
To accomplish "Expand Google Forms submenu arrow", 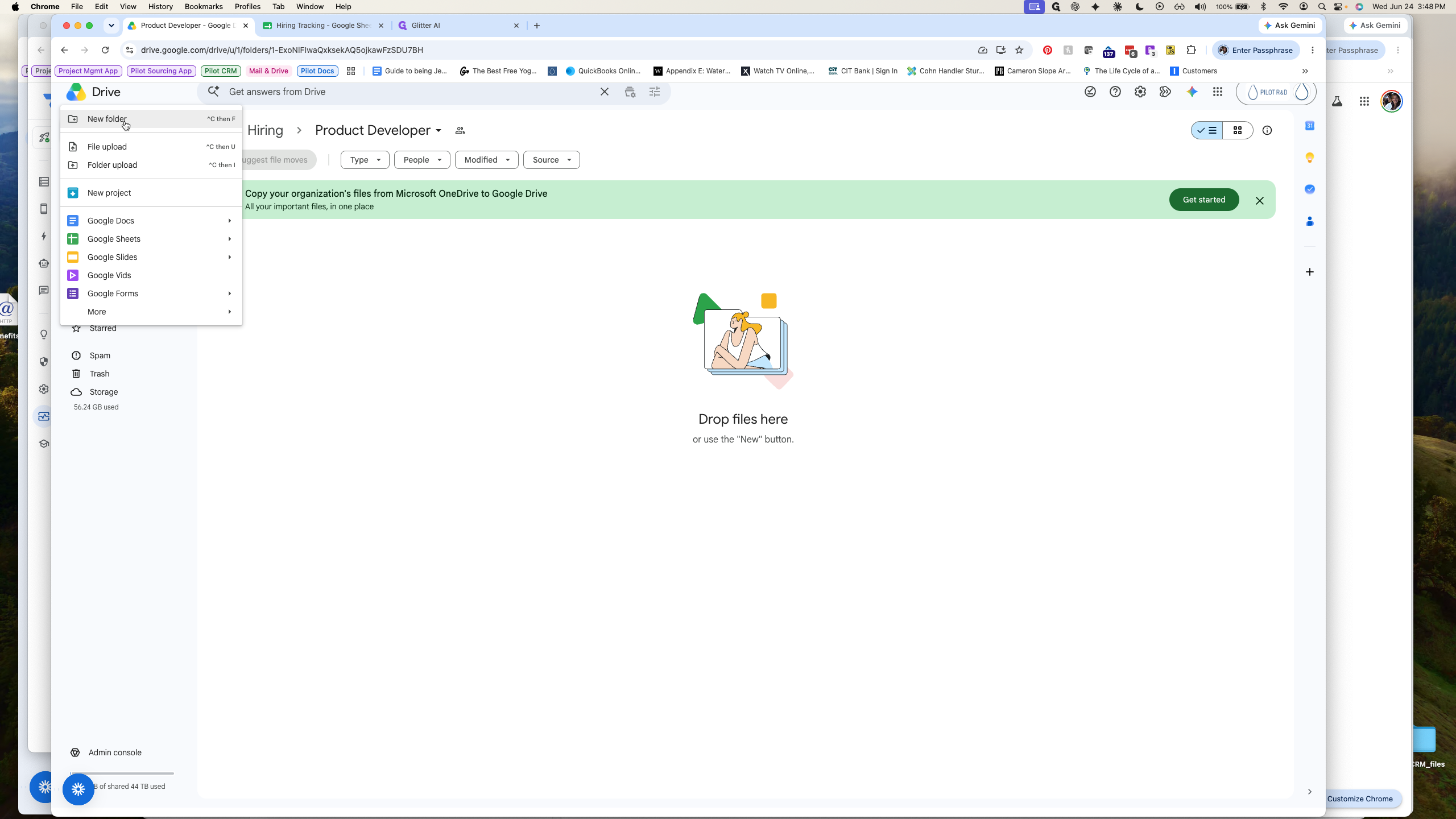I will [229, 293].
